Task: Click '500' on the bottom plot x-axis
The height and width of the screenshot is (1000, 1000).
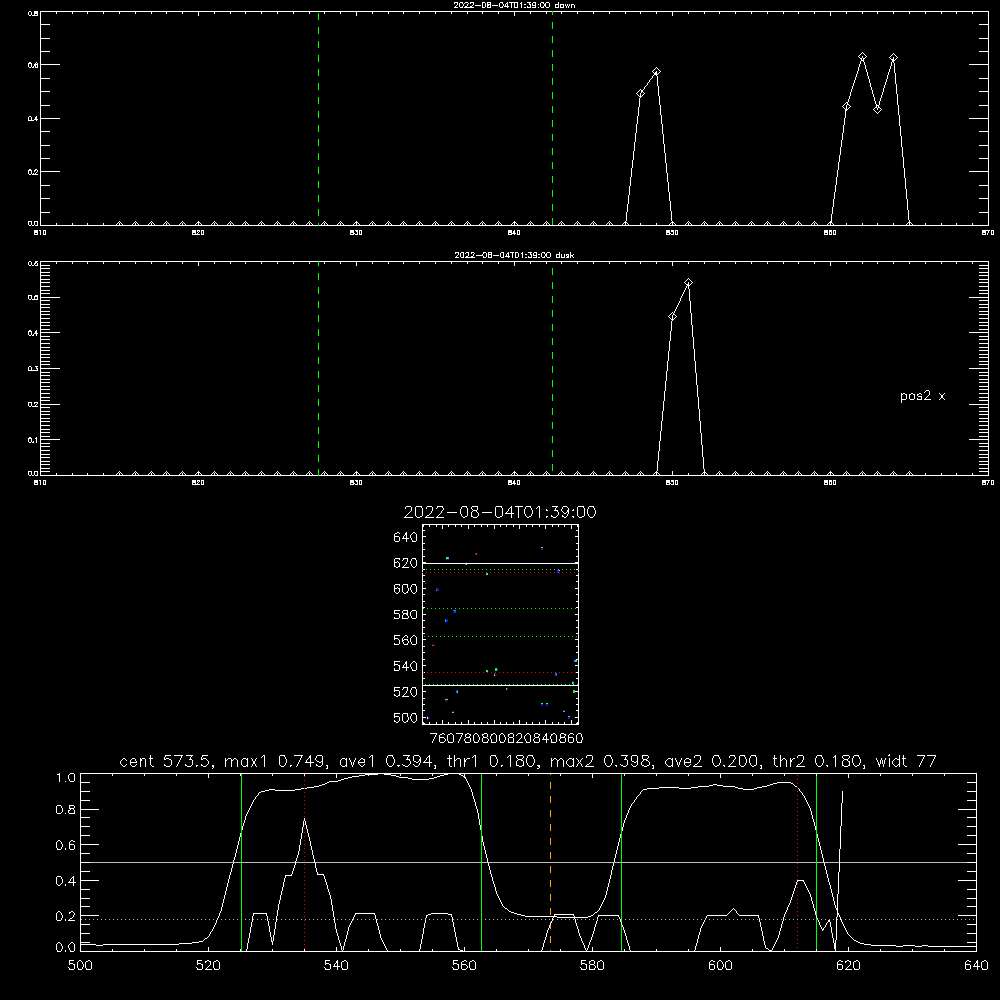Action: tap(80, 965)
